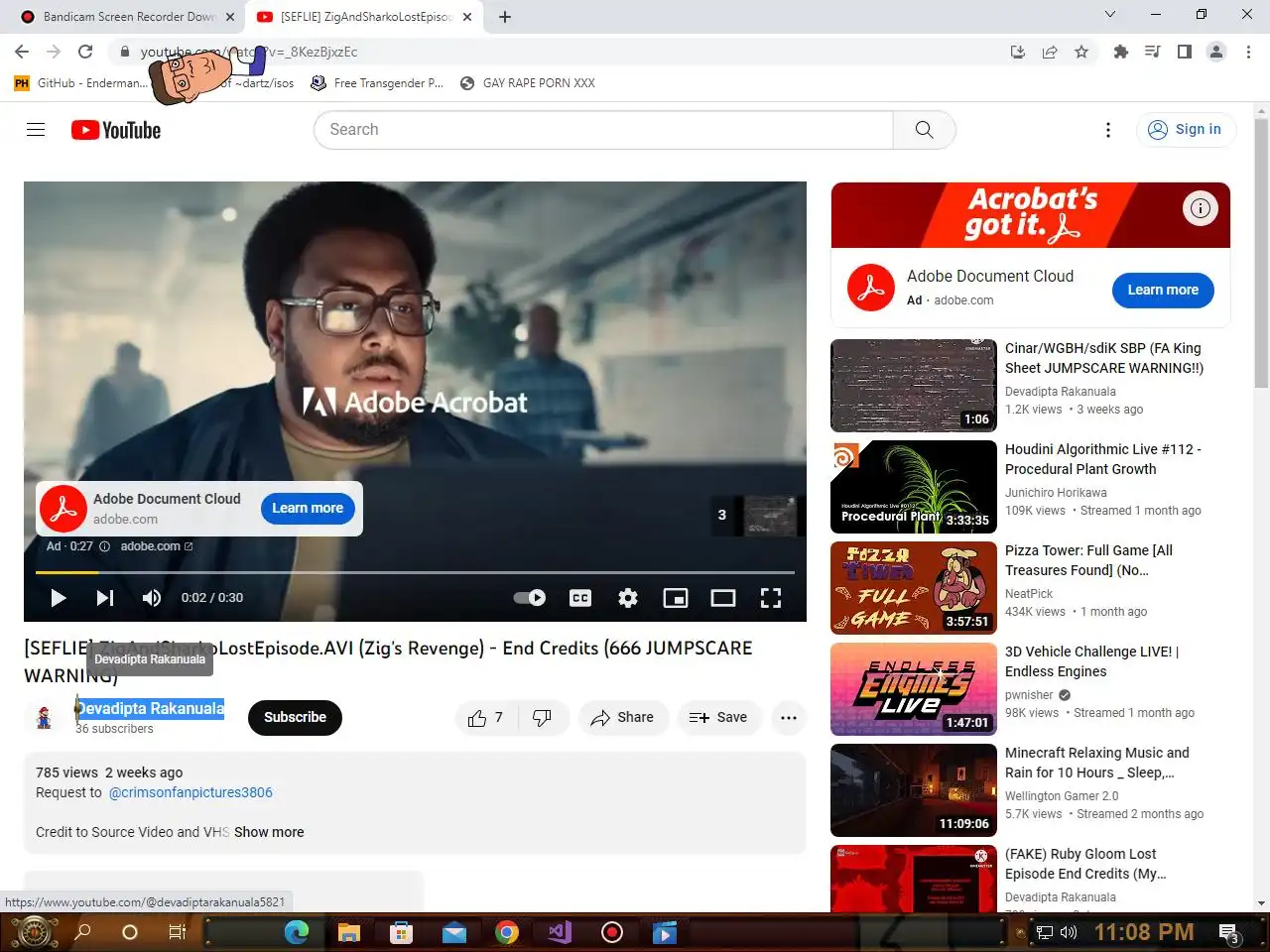Open the @crimsonfanpictures3806 link
Image resolution: width=1270 pixels, height=952 pixels.
tap(190, 792)
